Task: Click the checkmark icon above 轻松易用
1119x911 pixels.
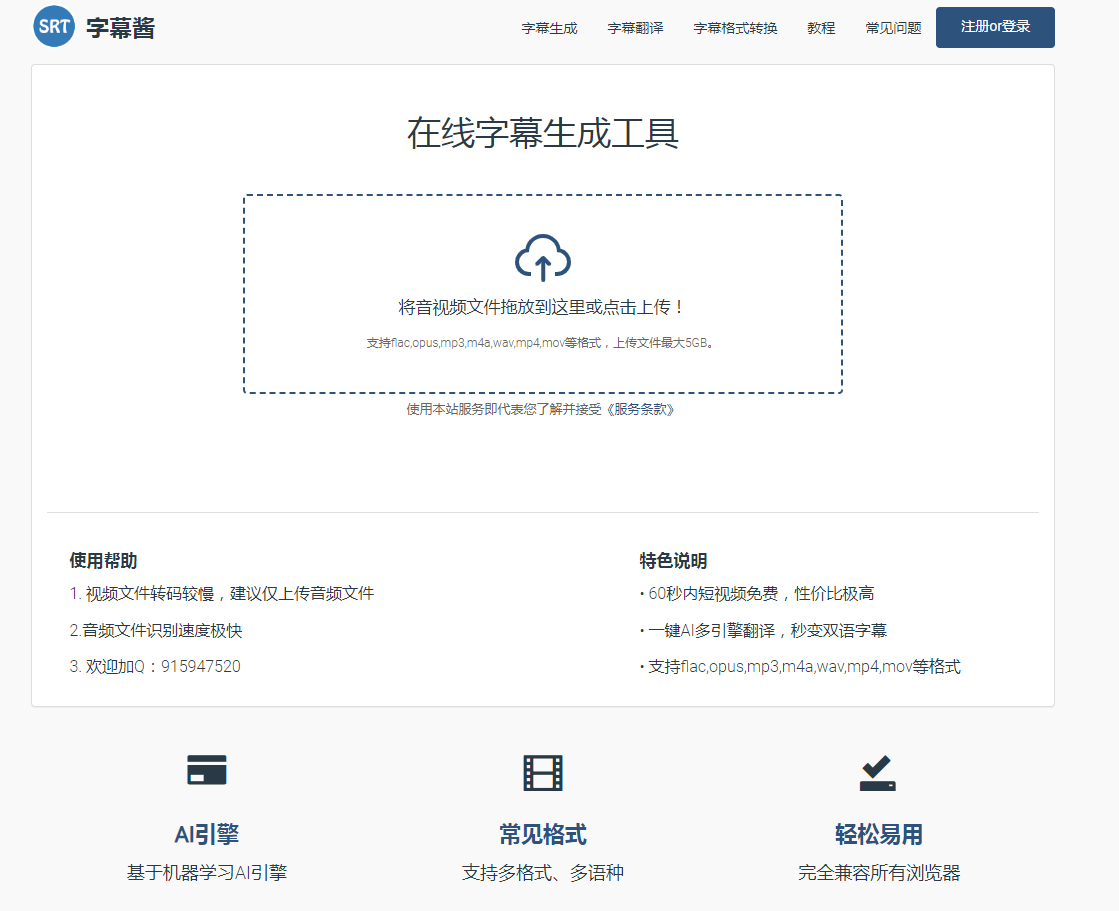Action: 877,773
